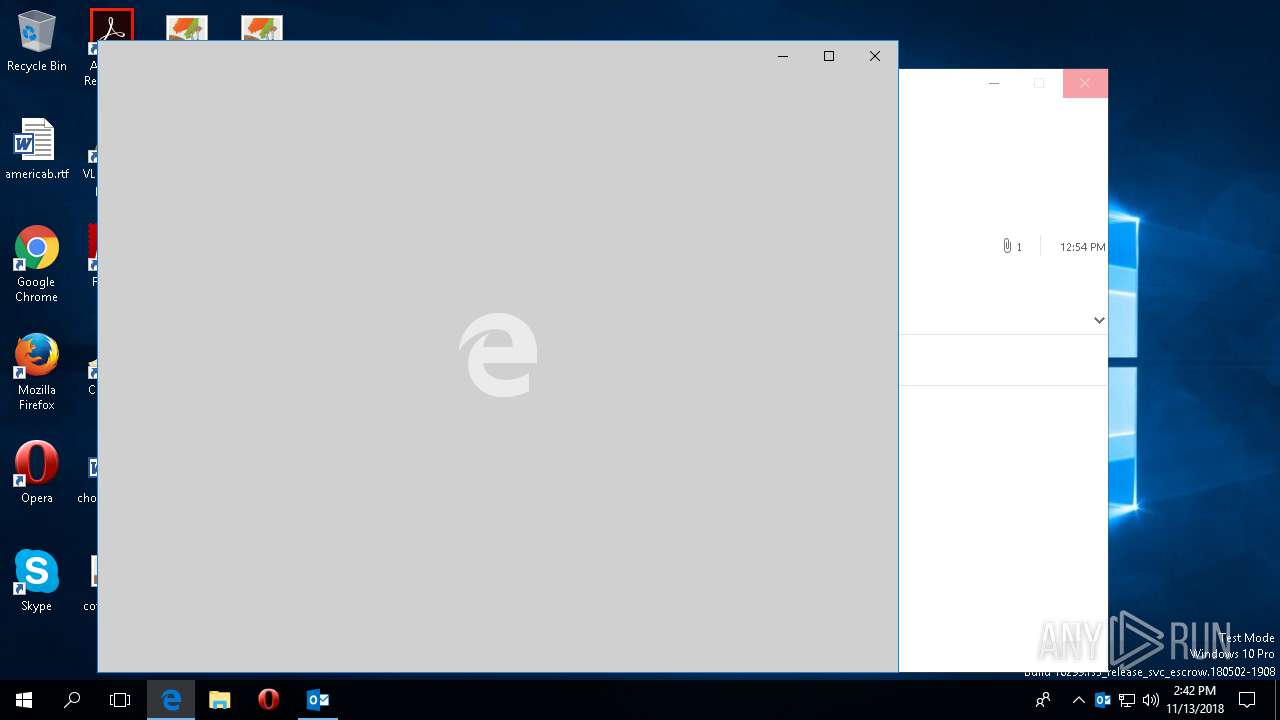
Task: Open the taskbar clock showing 2:42 PM
Action: click(x=1195, y=700)
